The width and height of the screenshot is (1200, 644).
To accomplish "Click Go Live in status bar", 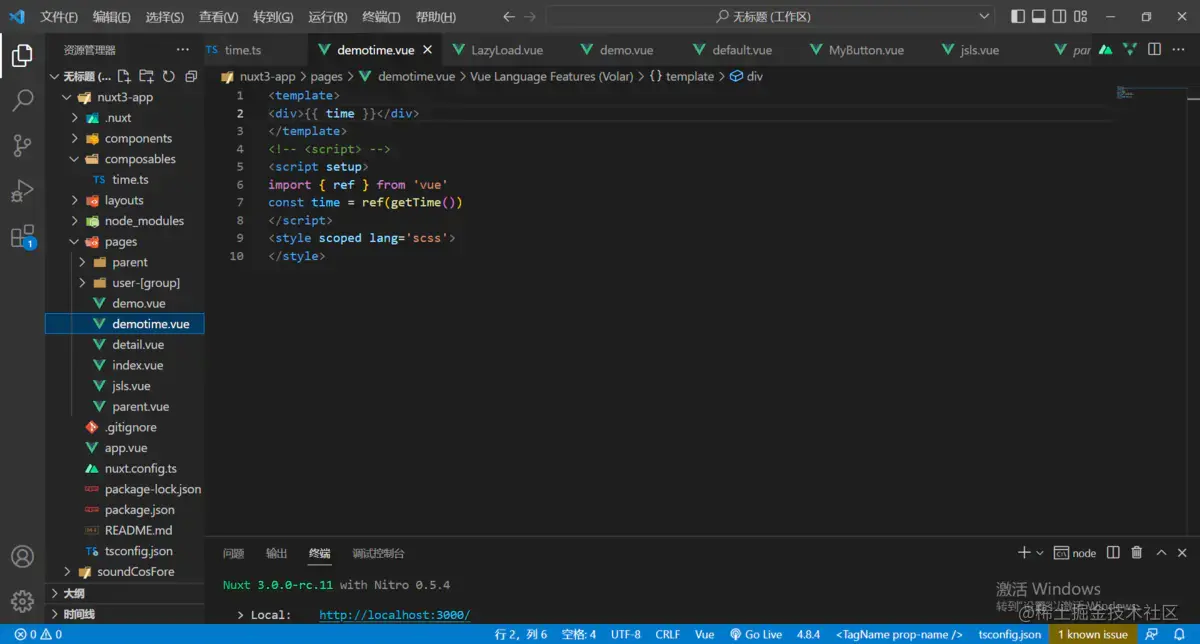I will click(x=756, y=635).
